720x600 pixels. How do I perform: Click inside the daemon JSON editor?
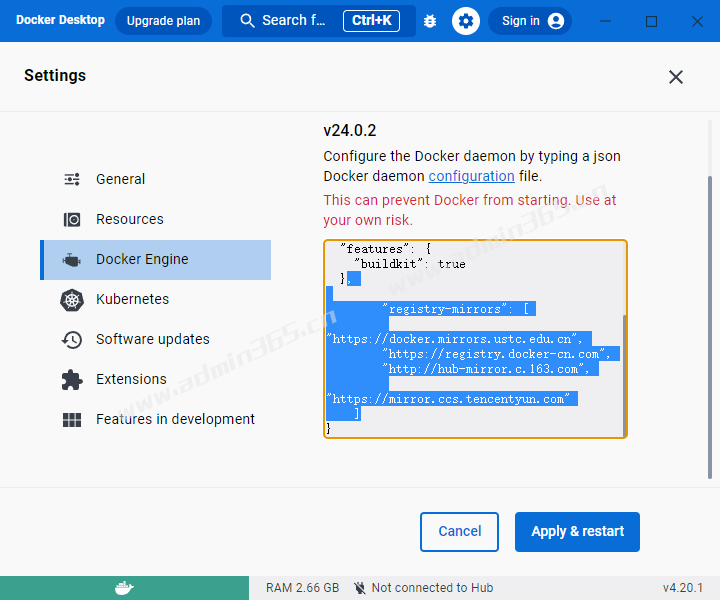[475, 339]
